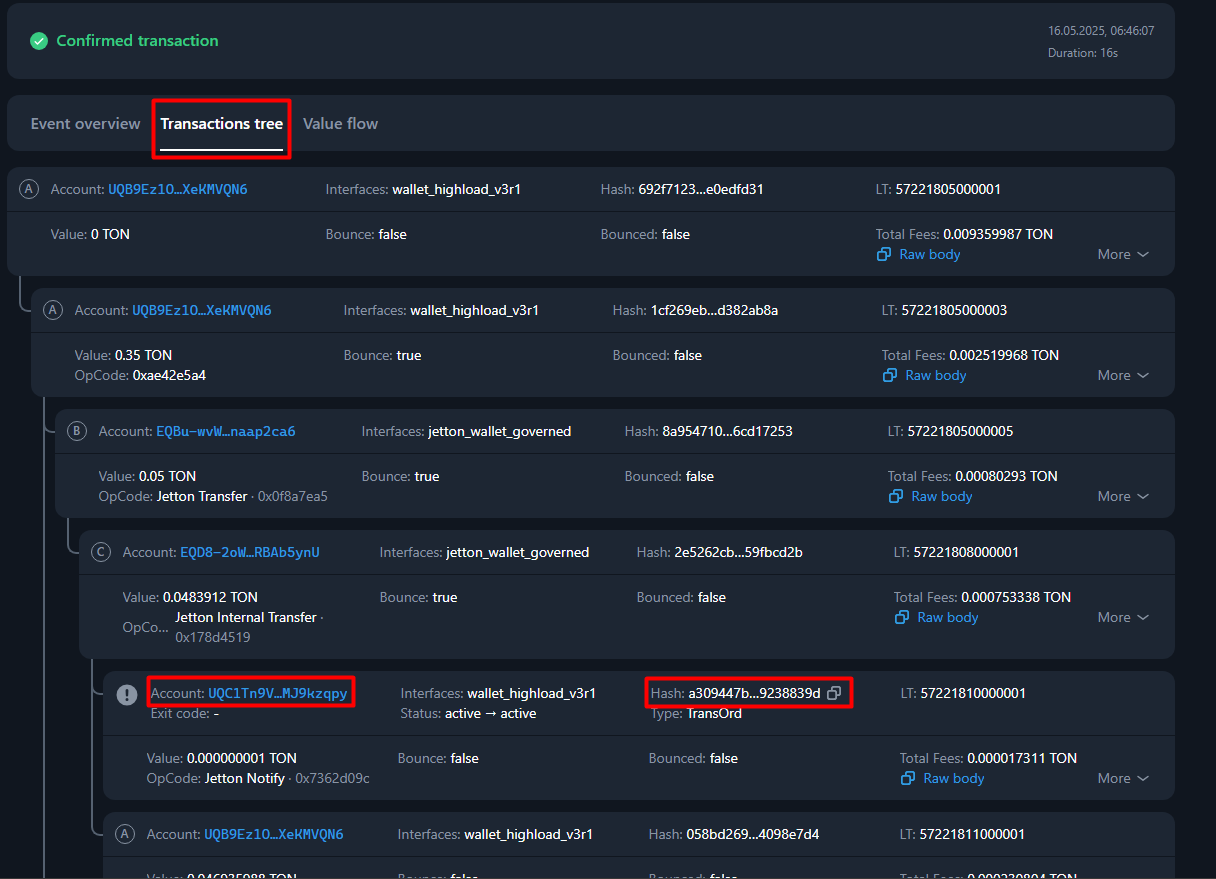Viewport: 1216px width, 879px height.
Task: Click the Raw body copy icon for Jetton Notify
Action: pos(907,778)
